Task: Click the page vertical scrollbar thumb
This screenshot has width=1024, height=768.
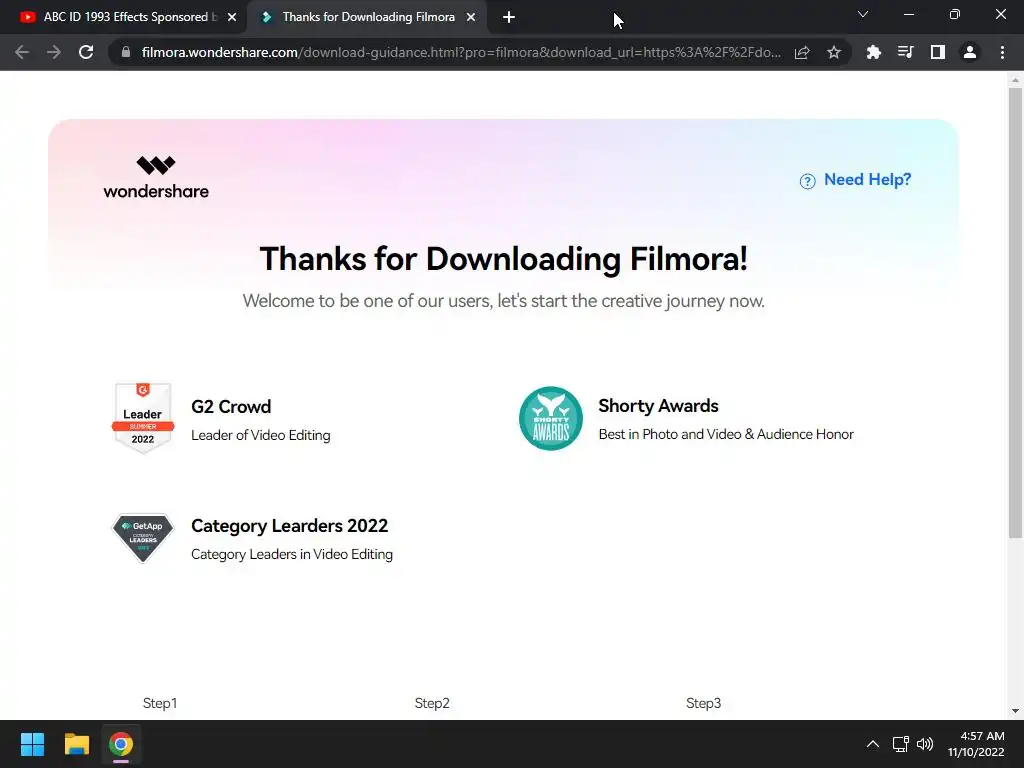Action: coord(1015,313)
